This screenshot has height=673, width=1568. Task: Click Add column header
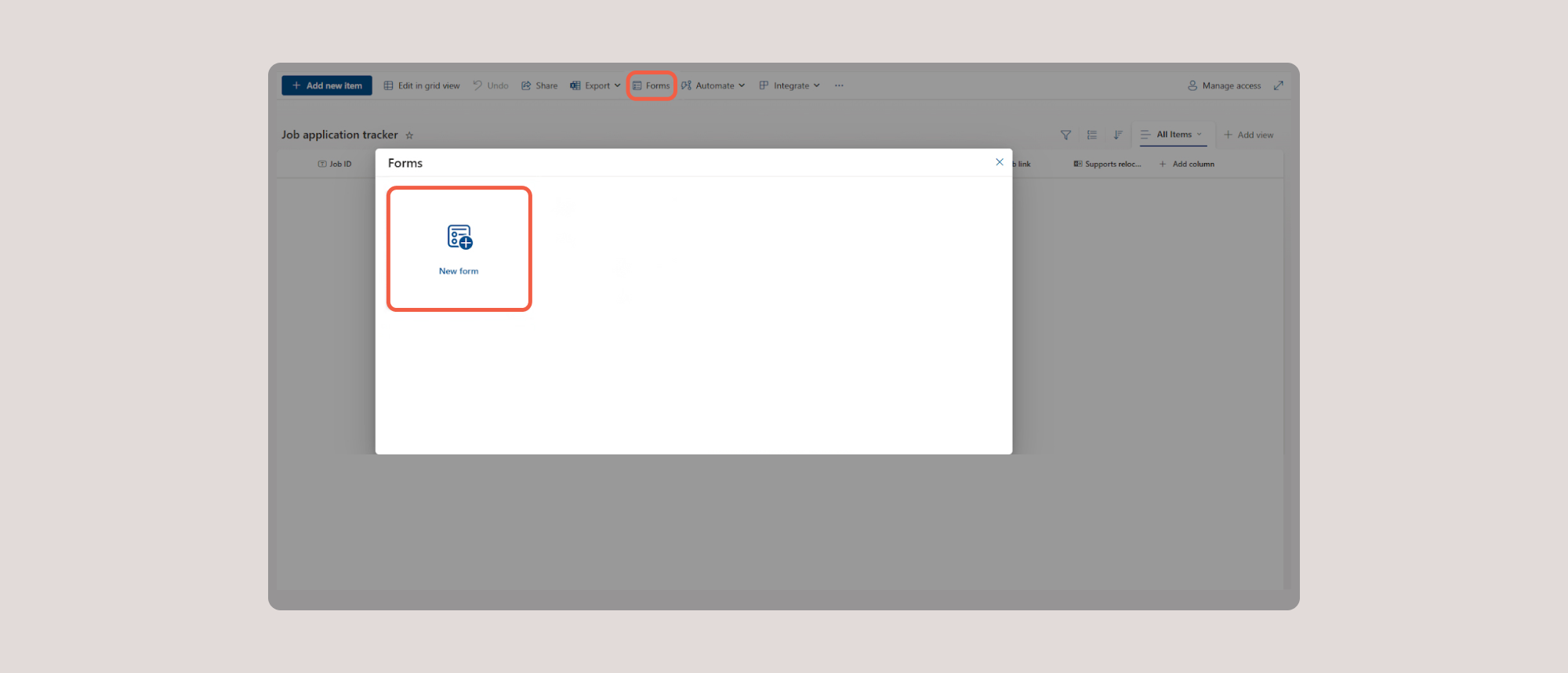1187,165
